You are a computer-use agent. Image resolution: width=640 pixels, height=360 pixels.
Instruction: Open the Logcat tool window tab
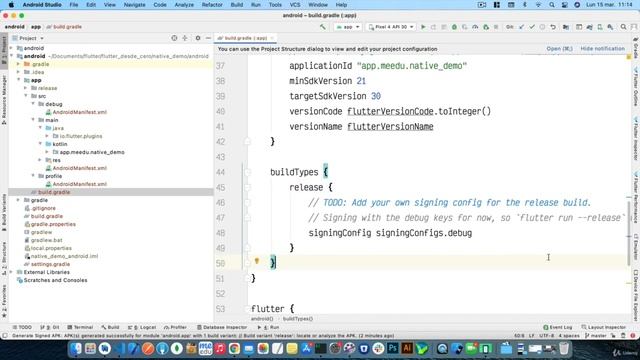(142, 327)
